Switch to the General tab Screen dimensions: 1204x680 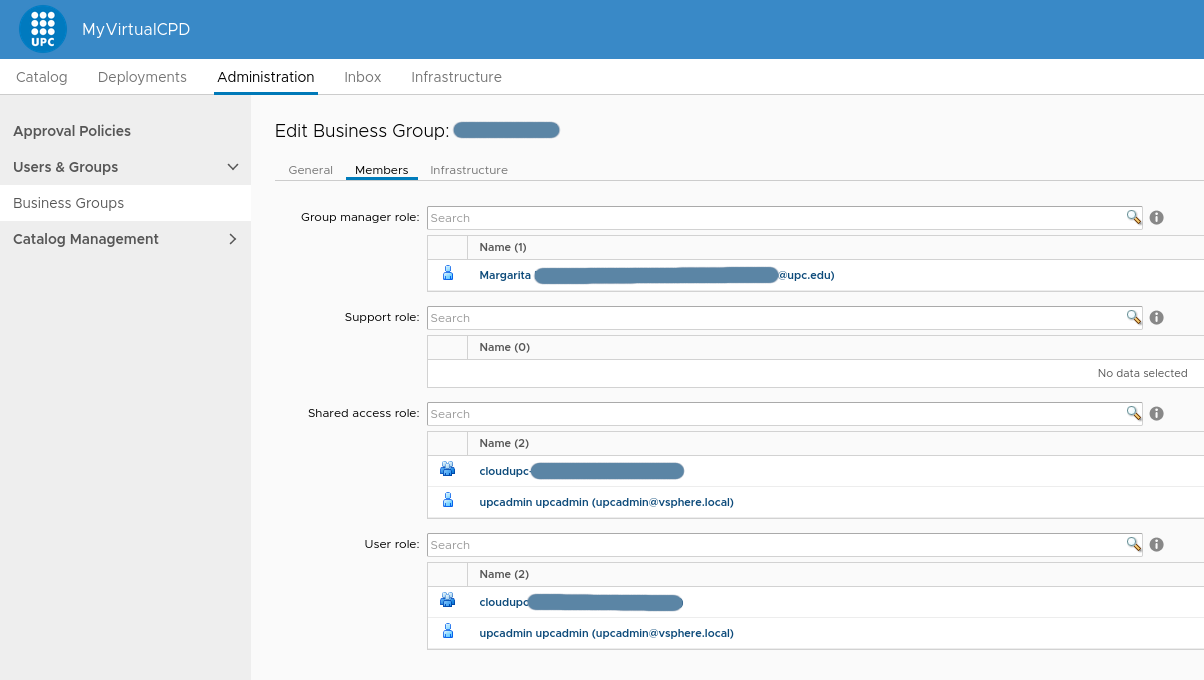coord(310,170)
